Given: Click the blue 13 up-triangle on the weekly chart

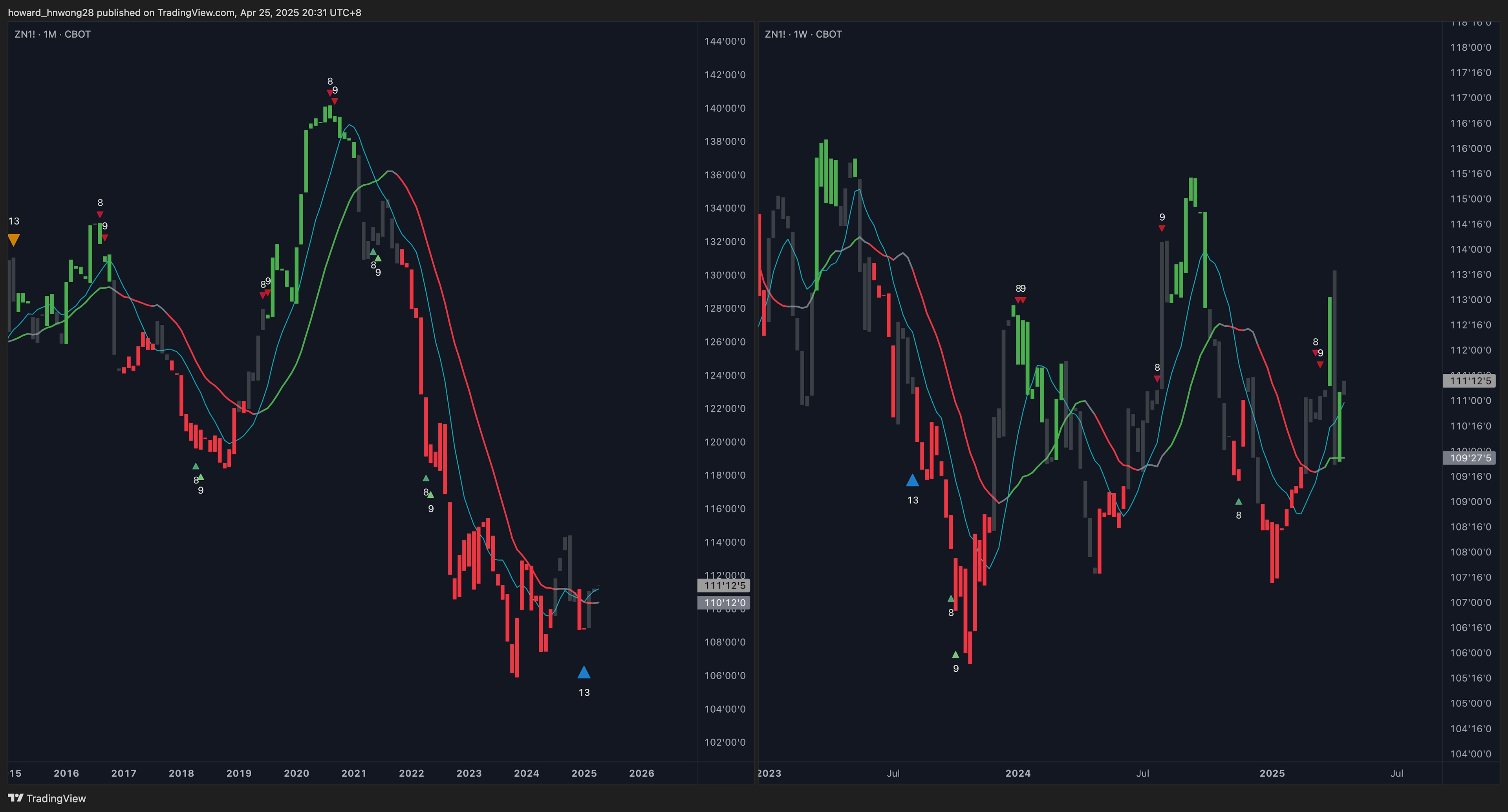Looking at the screenshot, I should pos(912,481).
